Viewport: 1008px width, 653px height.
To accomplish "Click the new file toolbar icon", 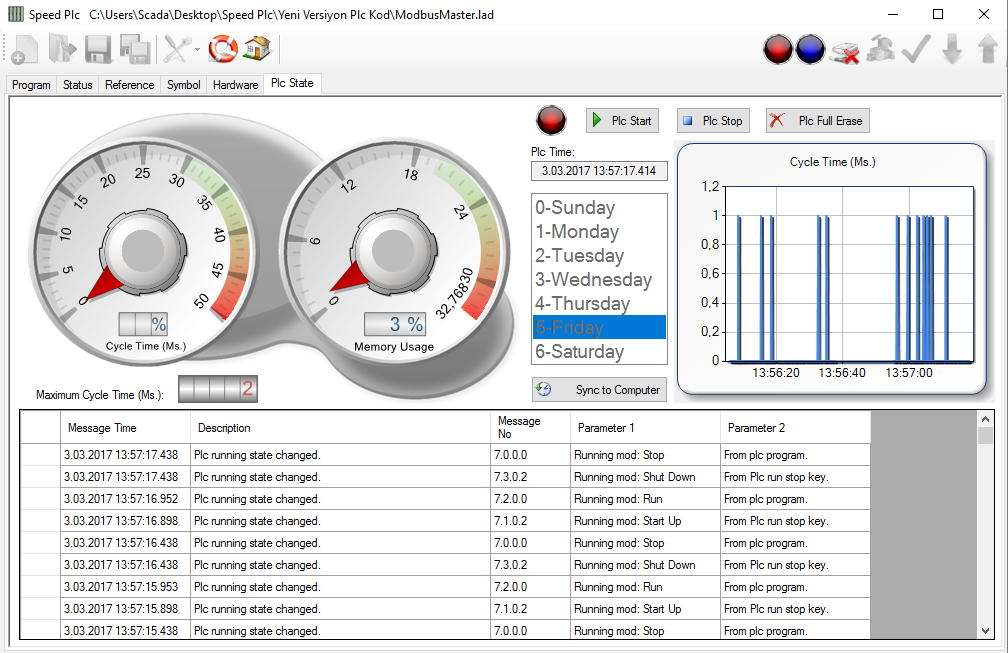I will (24, 49).
